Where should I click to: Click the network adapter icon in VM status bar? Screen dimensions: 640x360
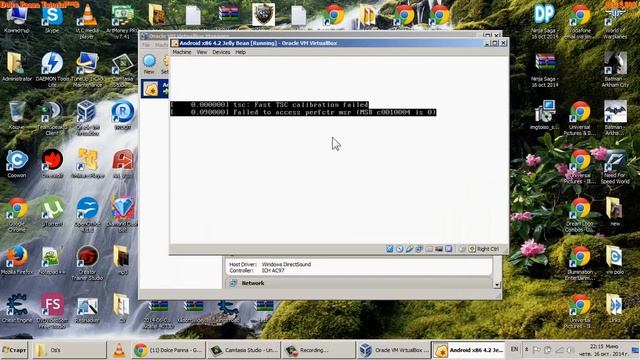pos(419,249)
